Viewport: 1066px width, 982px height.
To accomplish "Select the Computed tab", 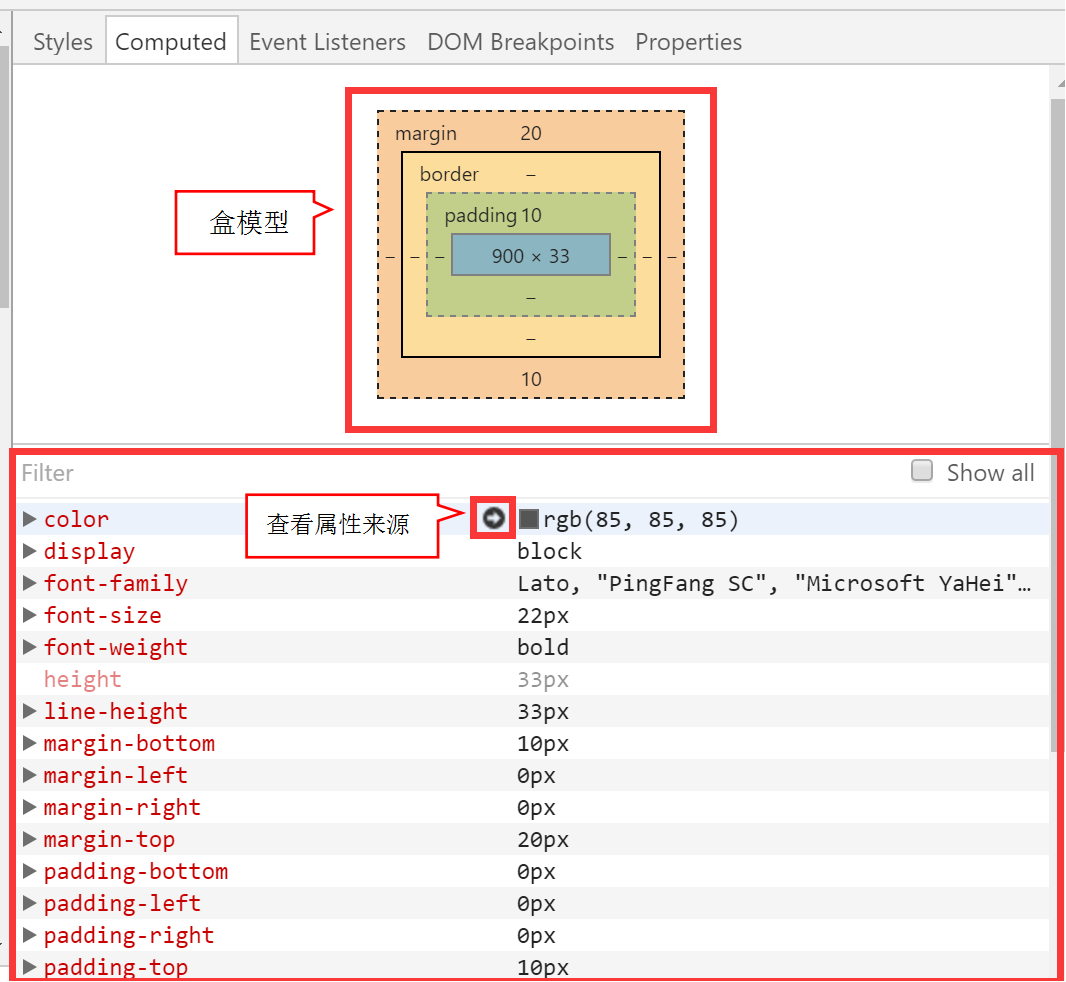I will point(171,42).
